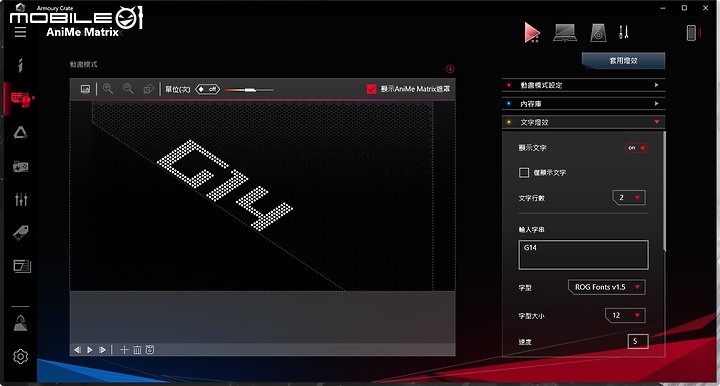Open the User Center profile sidebar icon

(x=20, y=323)
